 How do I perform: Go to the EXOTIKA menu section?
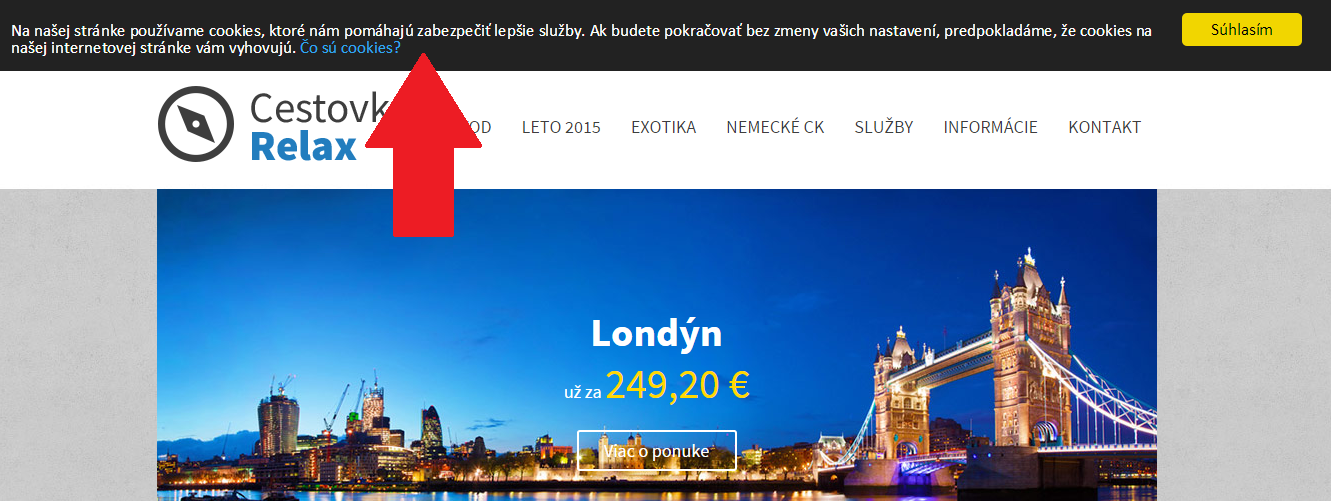[663, 127]
